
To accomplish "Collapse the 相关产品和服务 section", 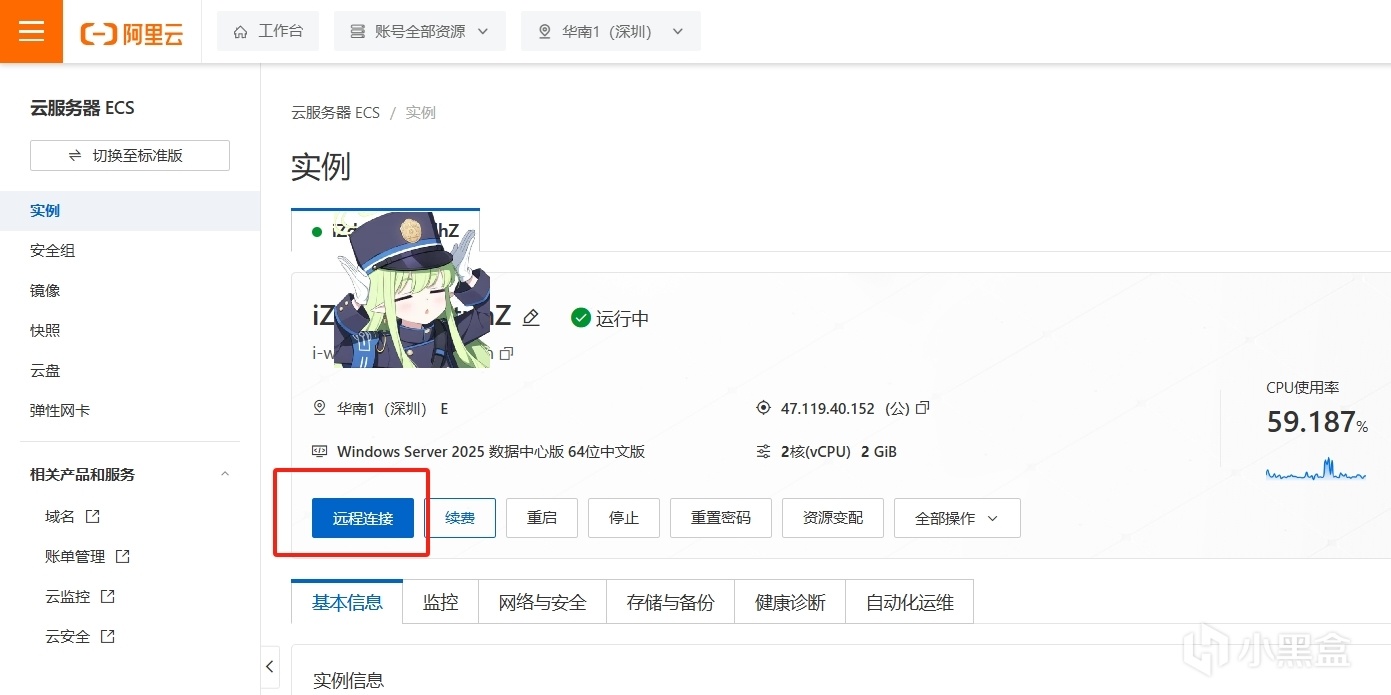I will 225,474.
